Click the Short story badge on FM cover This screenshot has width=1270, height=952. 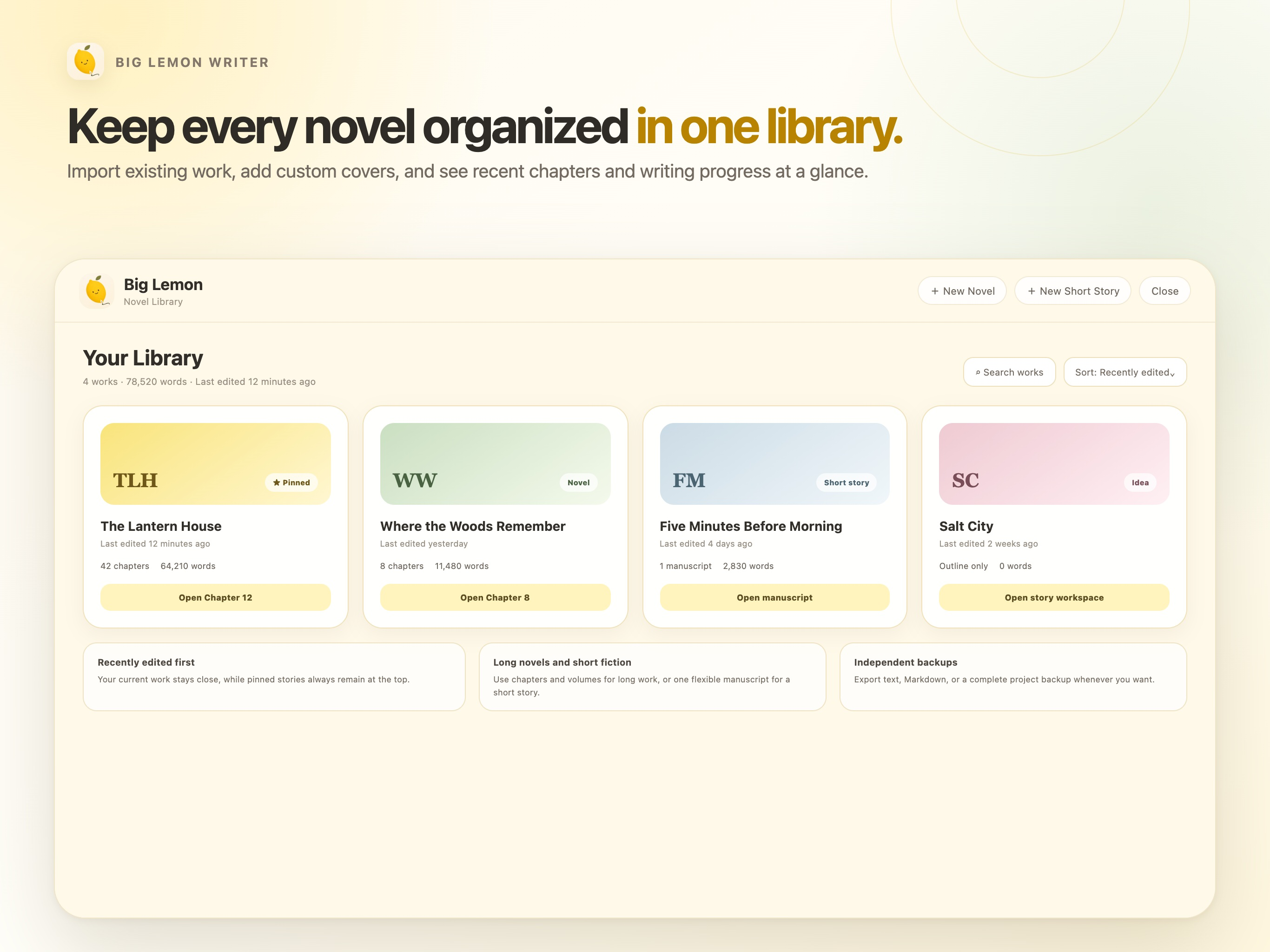click(x=847, y=483)
